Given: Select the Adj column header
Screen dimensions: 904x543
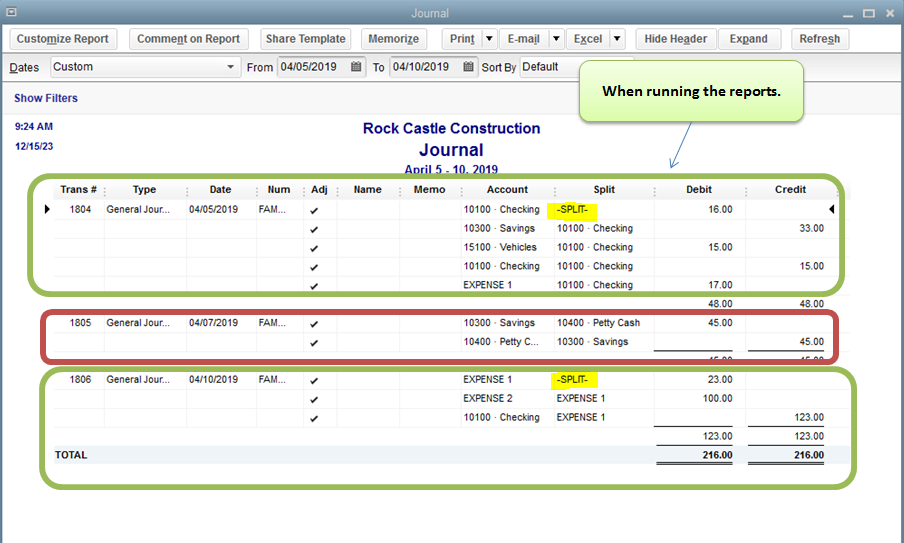Looking at the screenshot, I should pos(319,190).
